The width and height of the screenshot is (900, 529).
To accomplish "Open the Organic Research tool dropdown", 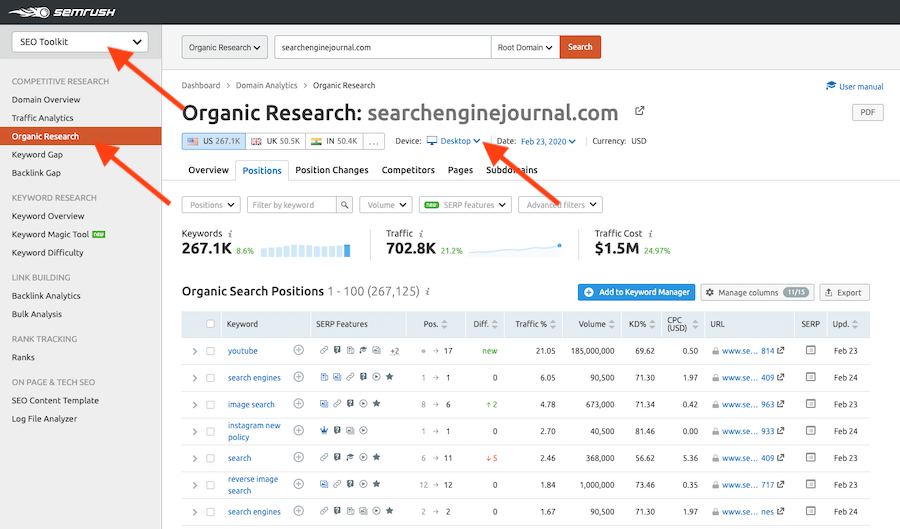I will 224,47.
